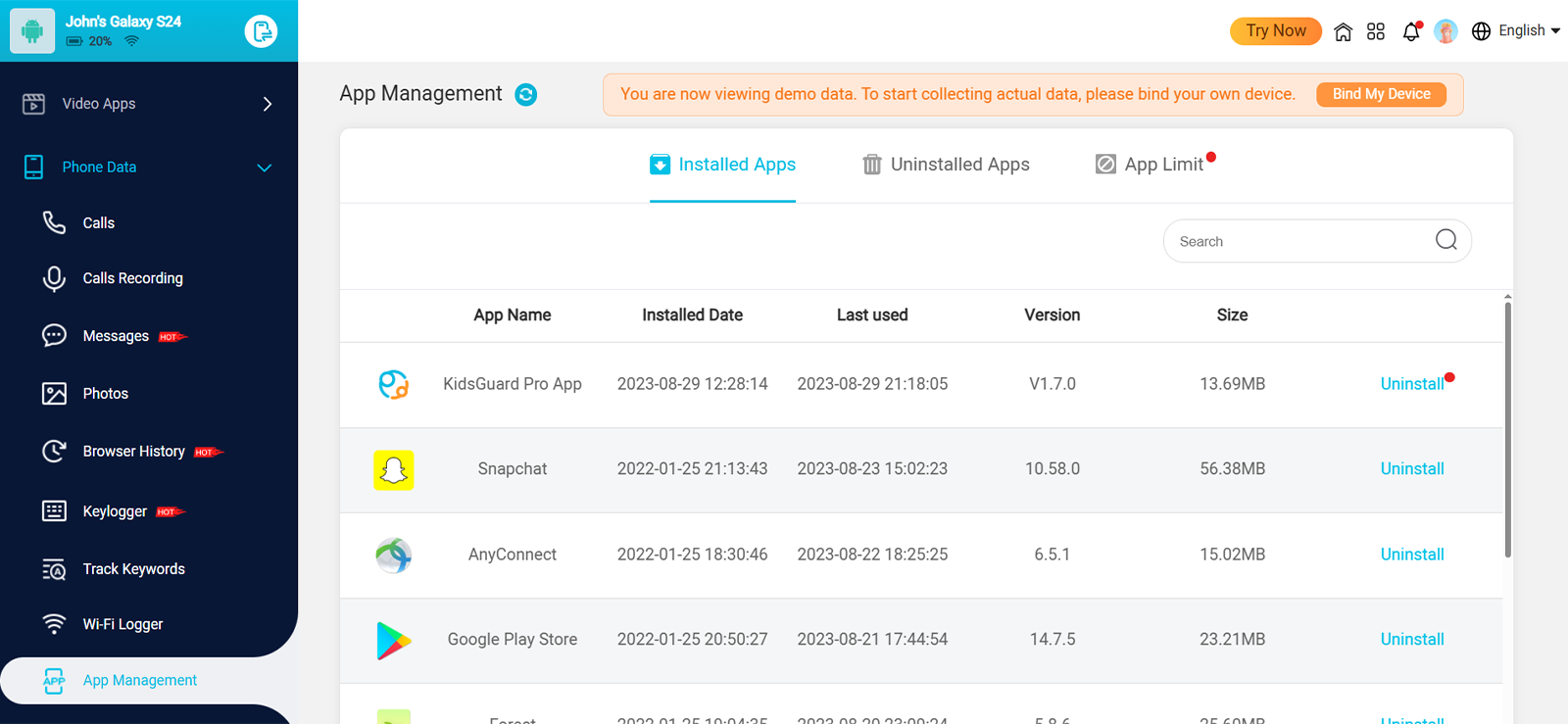The height and width of the screenshot is (724, 1568).
Task: Switch to the Uninstalled Apps tab
Action: tap(946, 165)
